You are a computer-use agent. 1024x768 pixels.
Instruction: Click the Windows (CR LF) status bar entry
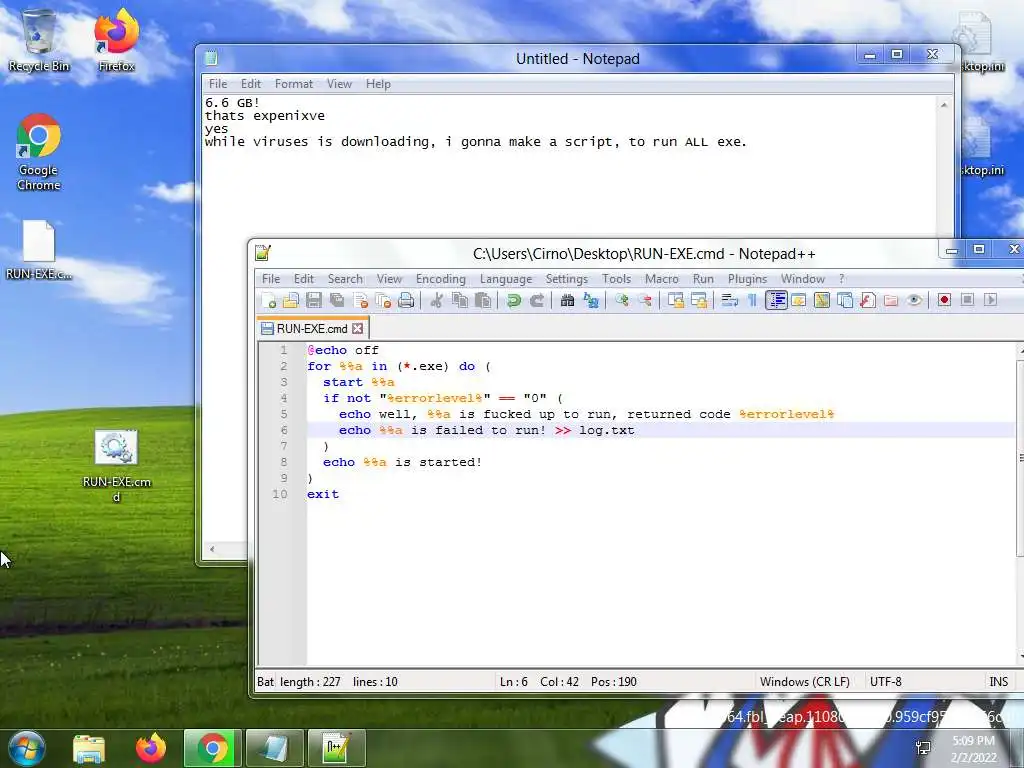click(x=805, y=682)
